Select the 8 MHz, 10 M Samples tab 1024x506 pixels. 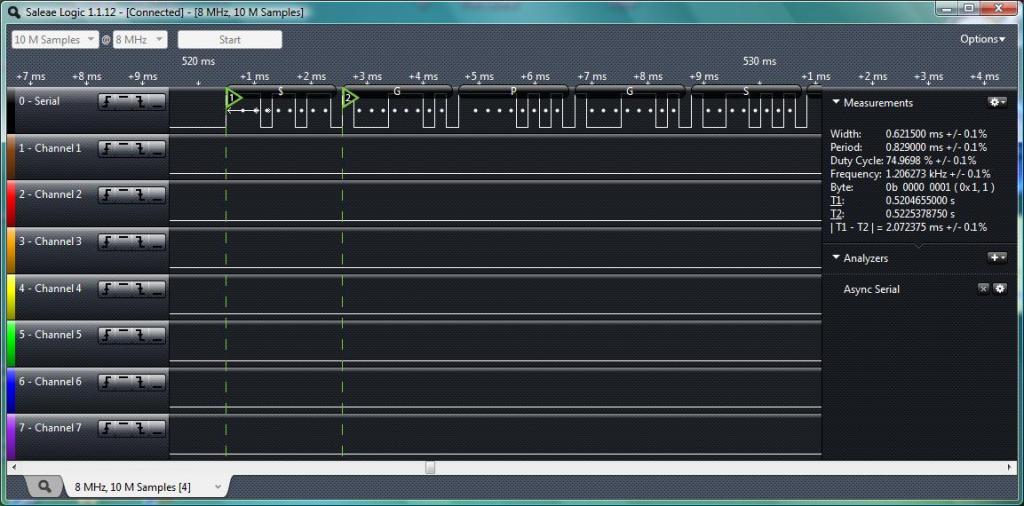pos(140,487)
